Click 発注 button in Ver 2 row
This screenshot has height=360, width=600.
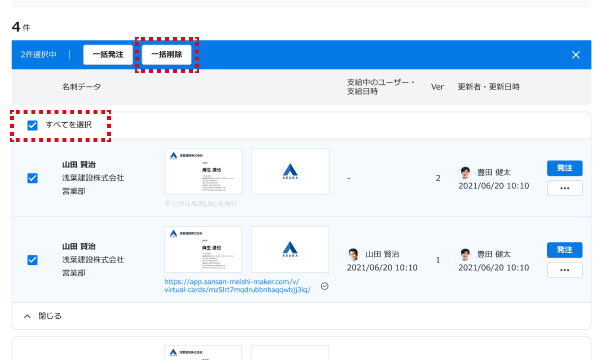(564, 168)
